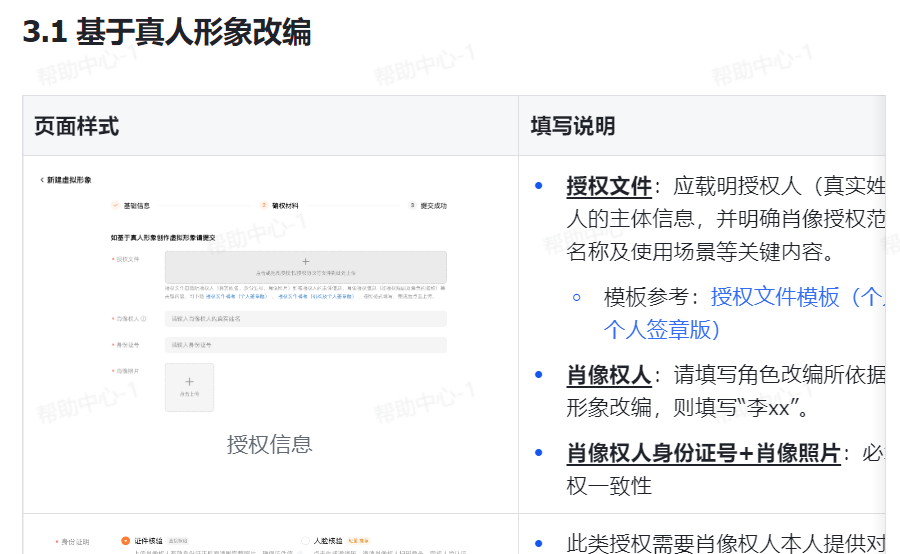Click the step 2 circle for 确权材料

click(263, 206)
